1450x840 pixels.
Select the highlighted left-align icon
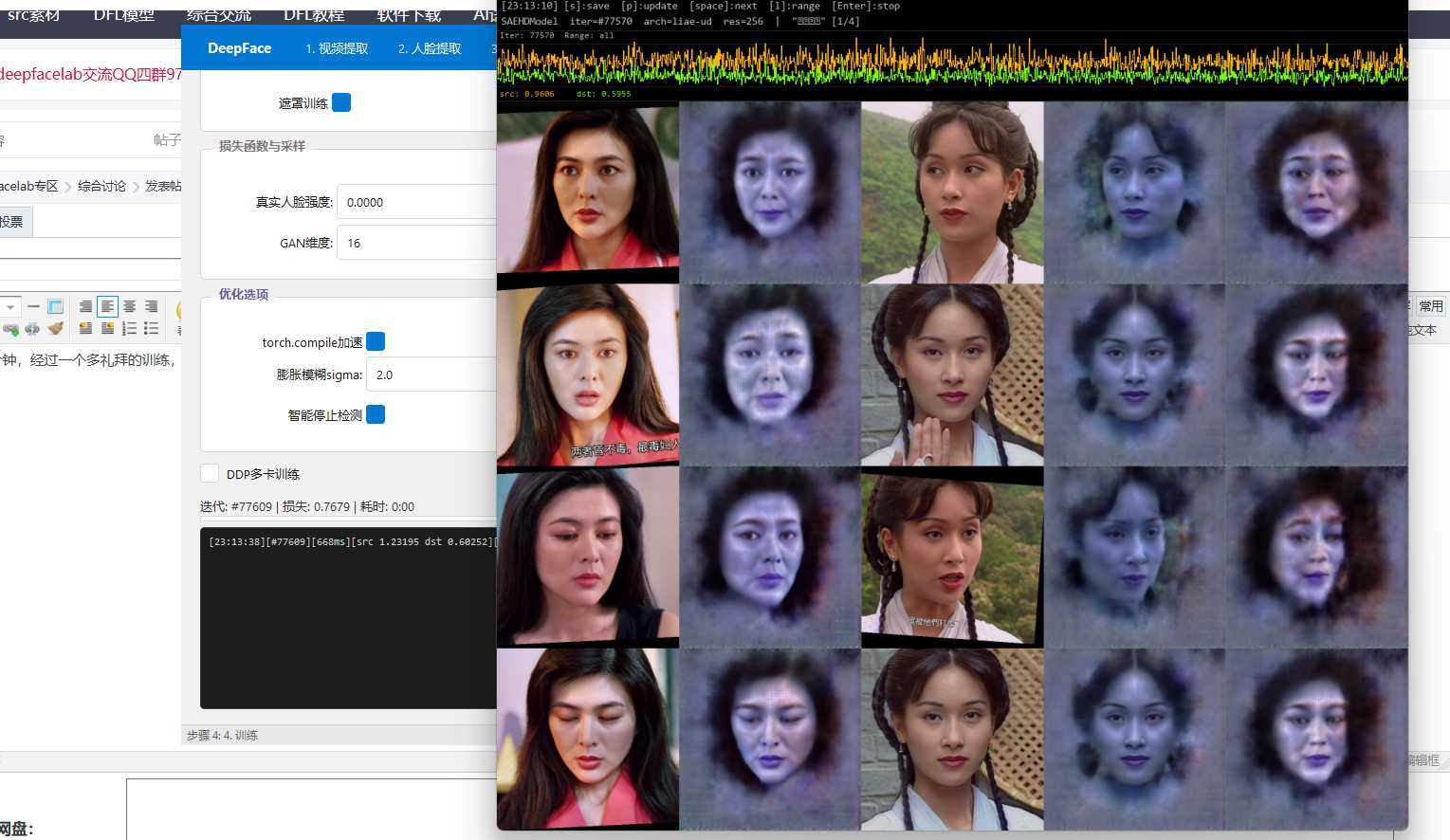pyautogui.click(x=107, y=306)
